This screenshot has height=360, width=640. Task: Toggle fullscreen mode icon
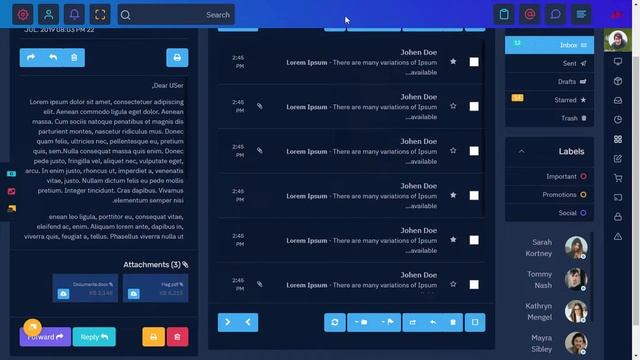pyautogui.click(x=100, y=15)
